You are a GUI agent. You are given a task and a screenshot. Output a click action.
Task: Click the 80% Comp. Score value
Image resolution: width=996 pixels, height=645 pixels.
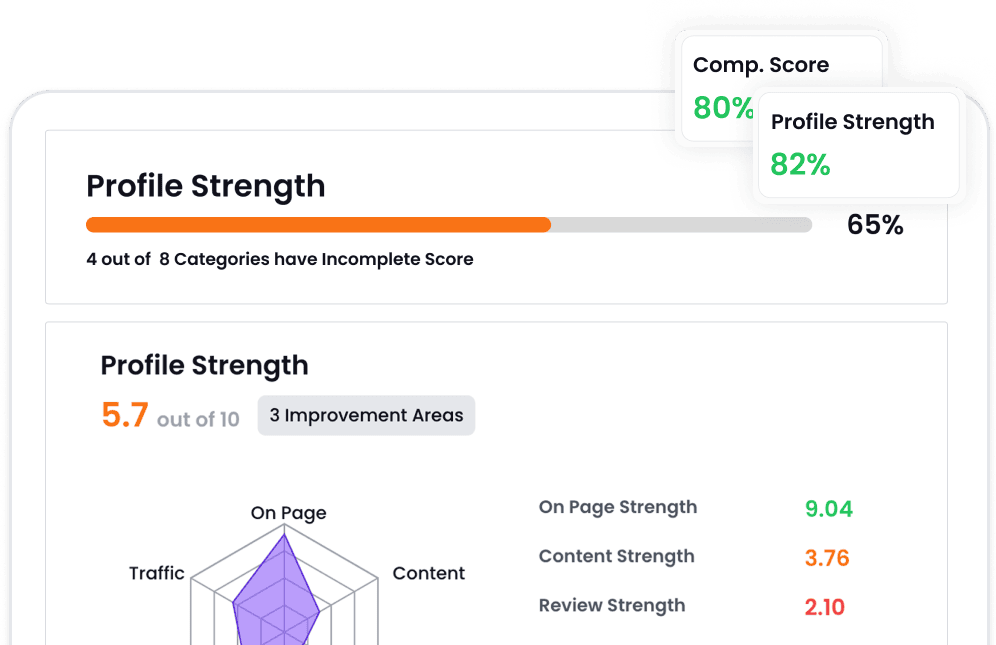click(x=722, y=108)
